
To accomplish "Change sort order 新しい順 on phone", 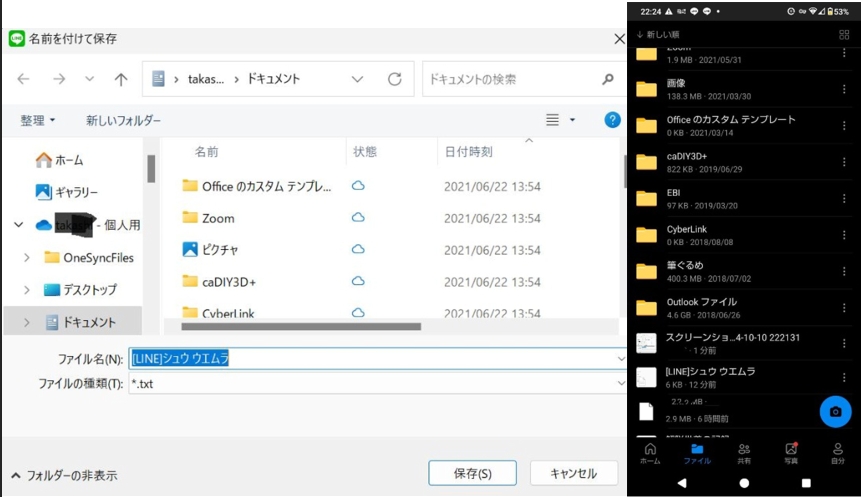I will (658, 35).
